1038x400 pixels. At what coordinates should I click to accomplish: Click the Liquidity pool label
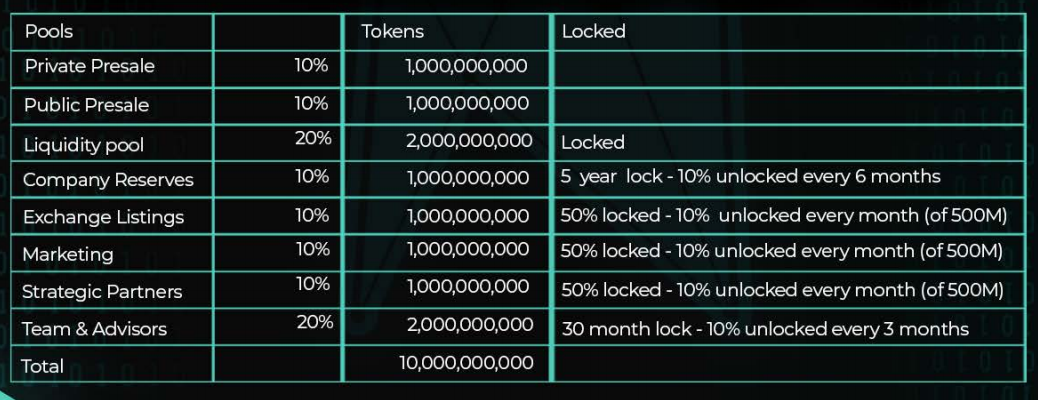[x=83, y=145]
